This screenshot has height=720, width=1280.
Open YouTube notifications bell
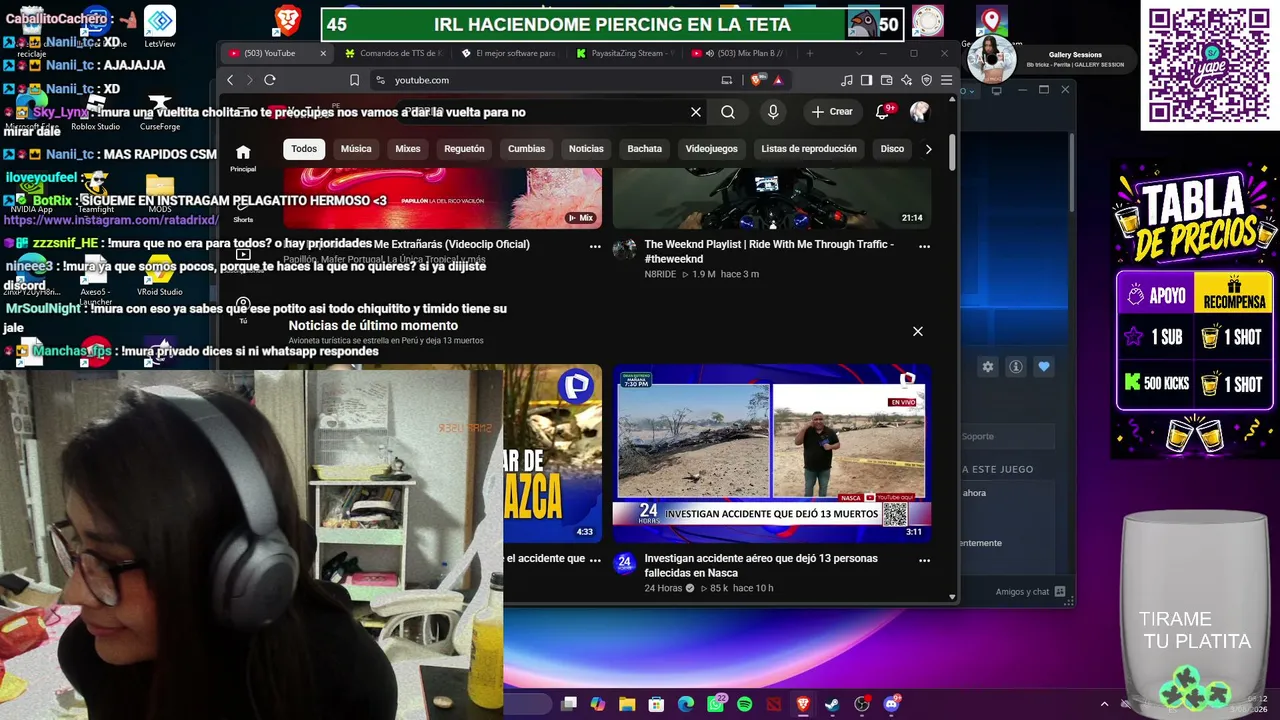(882, 112)
